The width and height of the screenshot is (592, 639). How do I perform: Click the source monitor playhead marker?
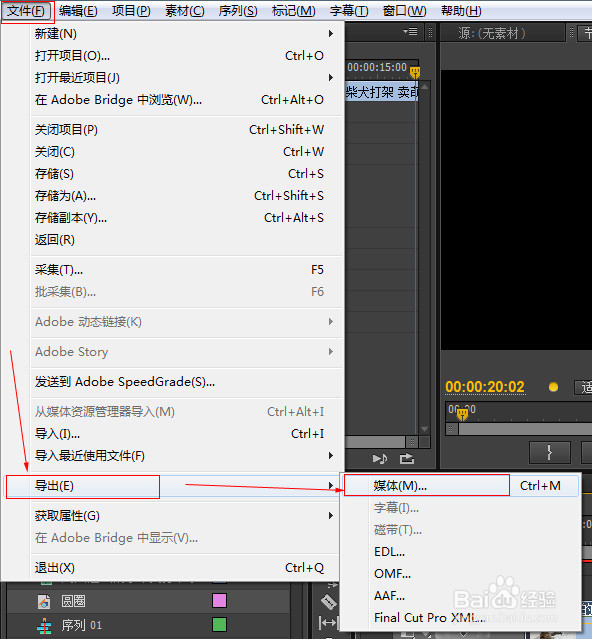(x=462, y=415)
